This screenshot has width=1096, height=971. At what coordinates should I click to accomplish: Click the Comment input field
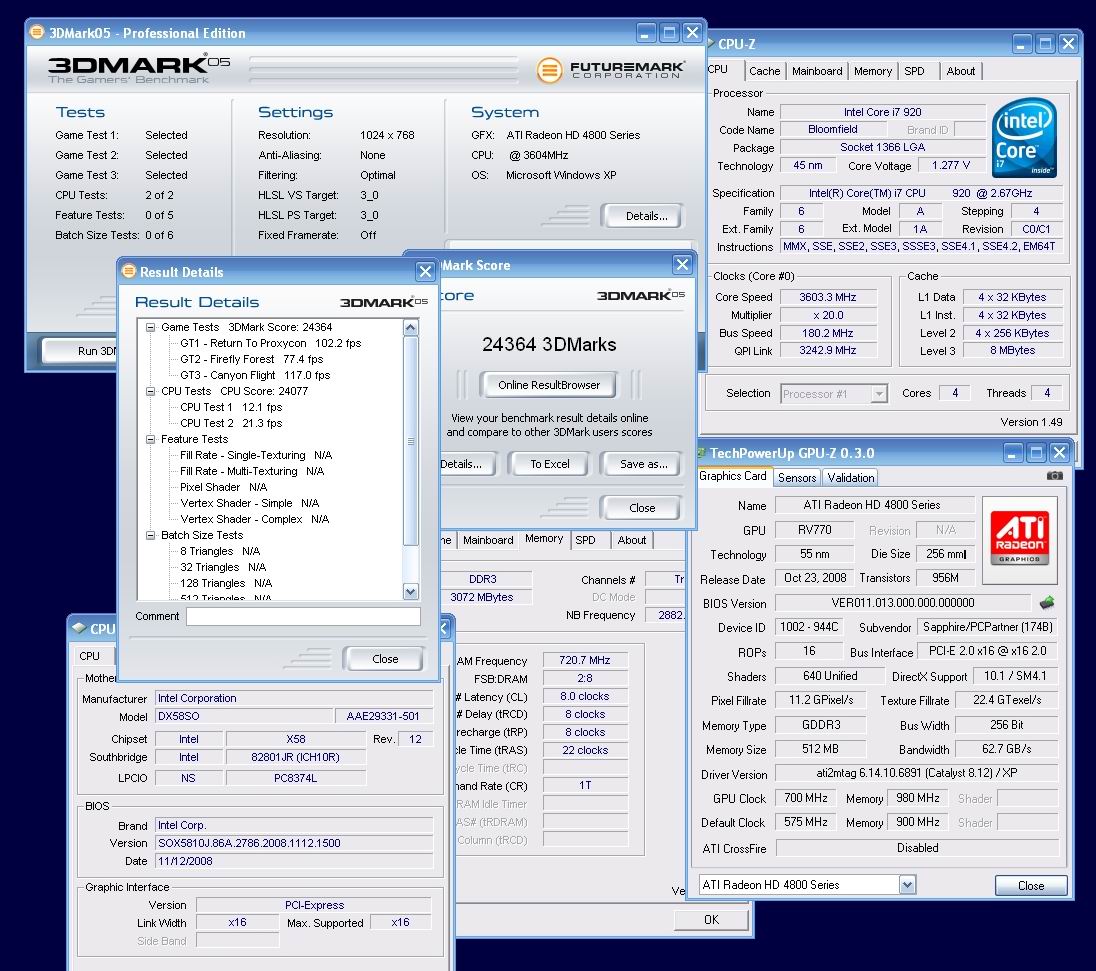(303, 616)
